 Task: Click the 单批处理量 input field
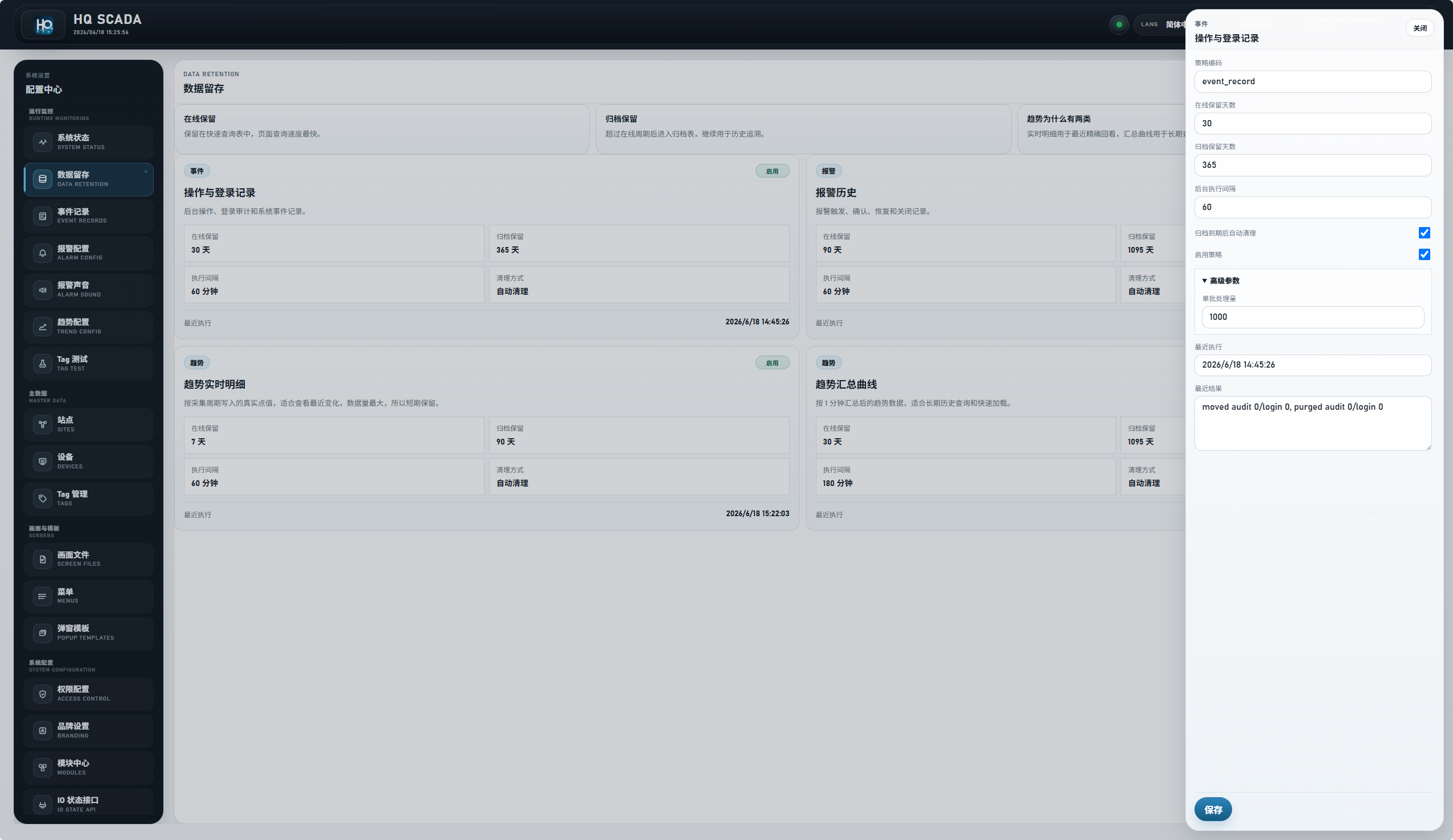click(1312, 317)
